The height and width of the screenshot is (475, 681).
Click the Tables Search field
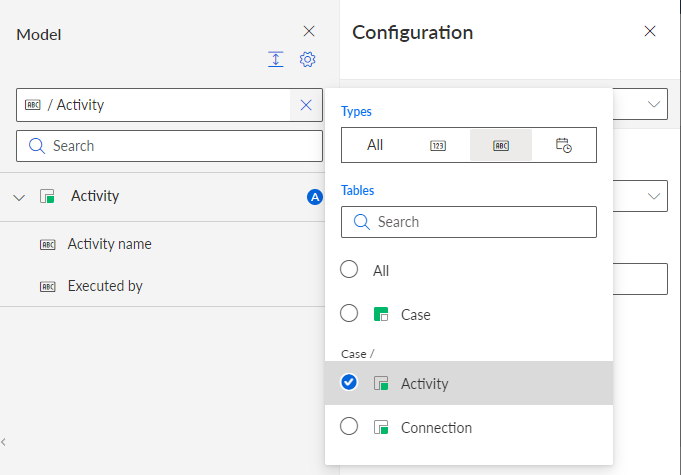pyautogui.click(x=469, y=222)
